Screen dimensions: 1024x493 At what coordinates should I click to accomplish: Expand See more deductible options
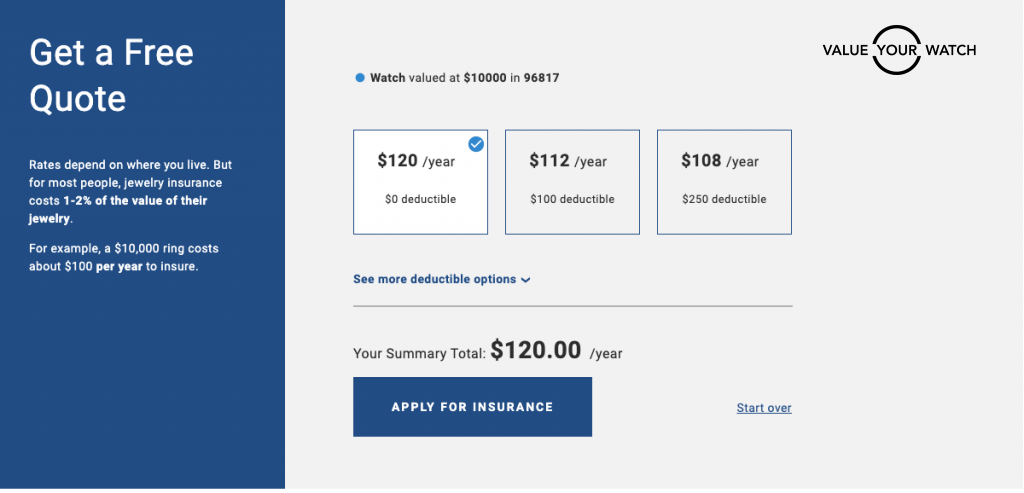point(435,279)
